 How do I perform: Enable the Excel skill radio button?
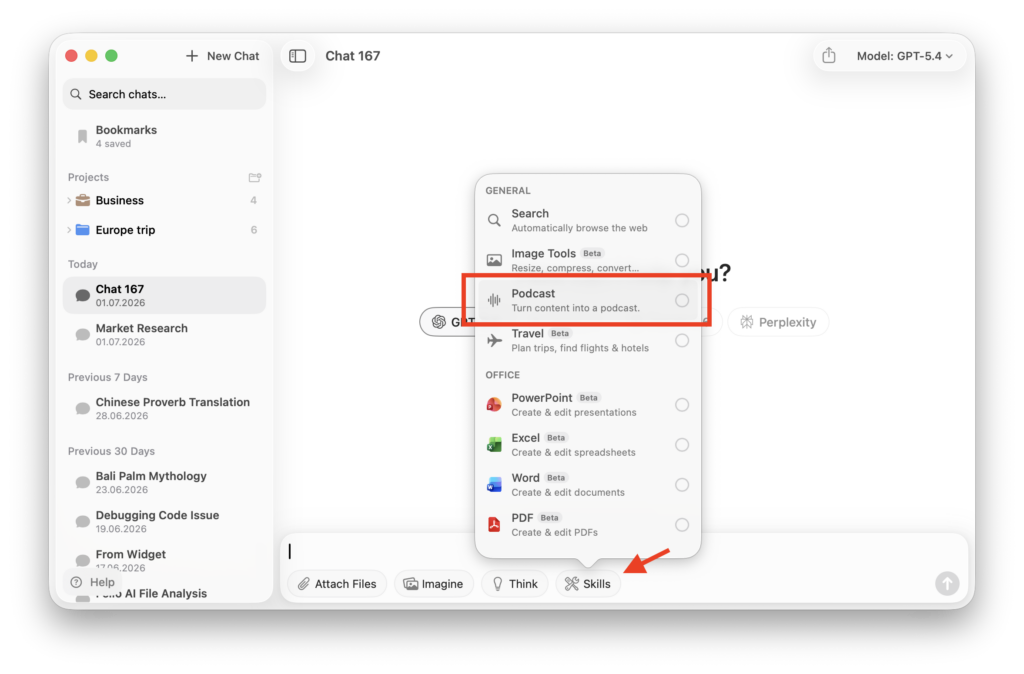pyautogui.click(x=682, y=445)
